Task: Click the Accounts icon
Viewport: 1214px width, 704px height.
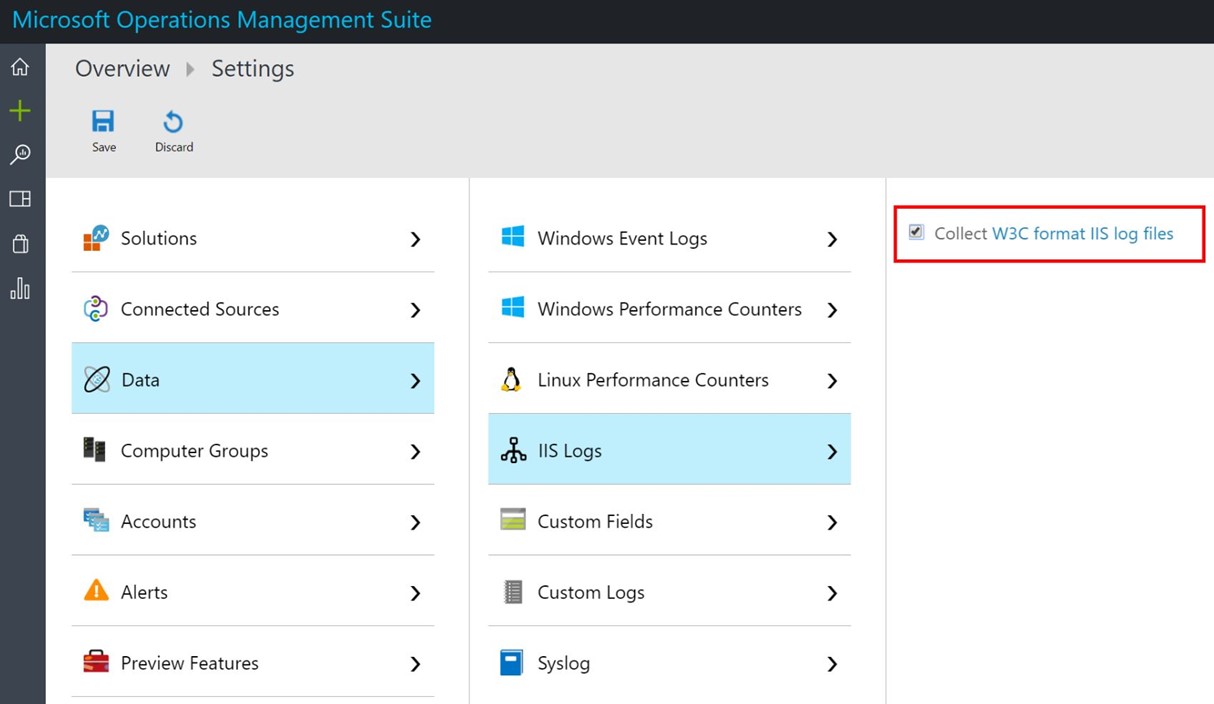Action: 96,521
